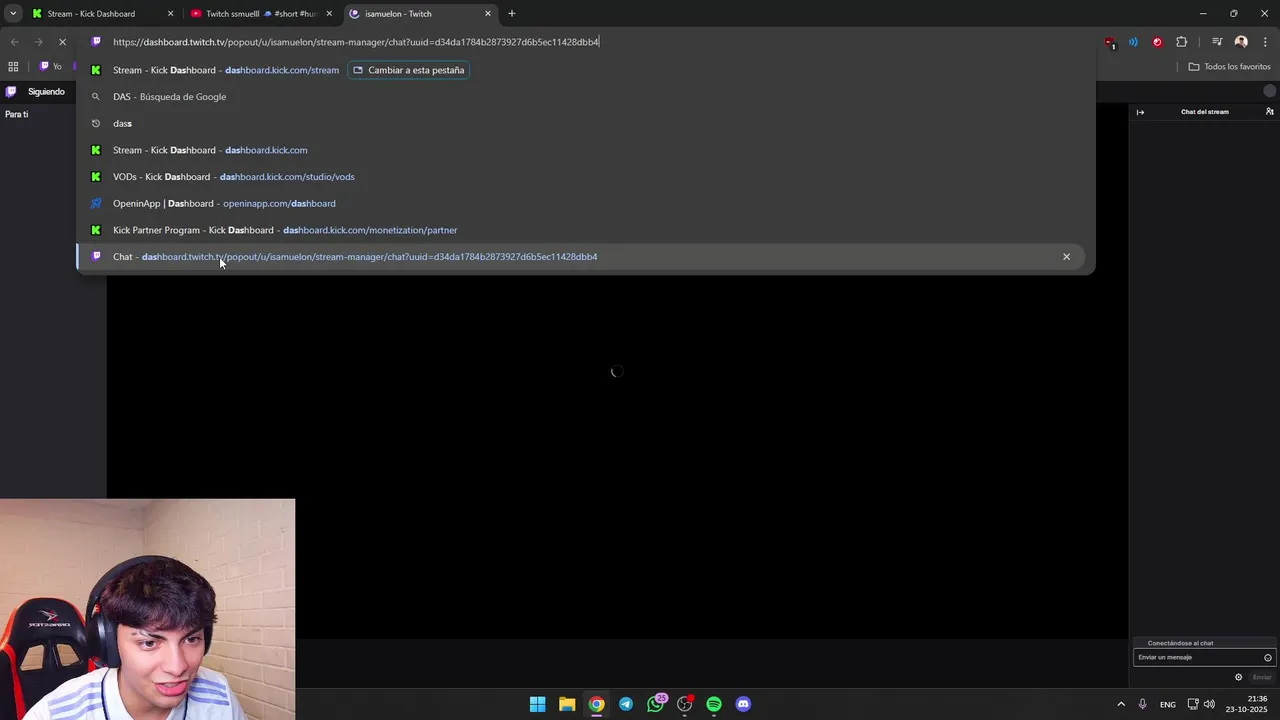Open File Explorer from the taskbar
Screen dimensions: 1280x720
tap(567, 704)
